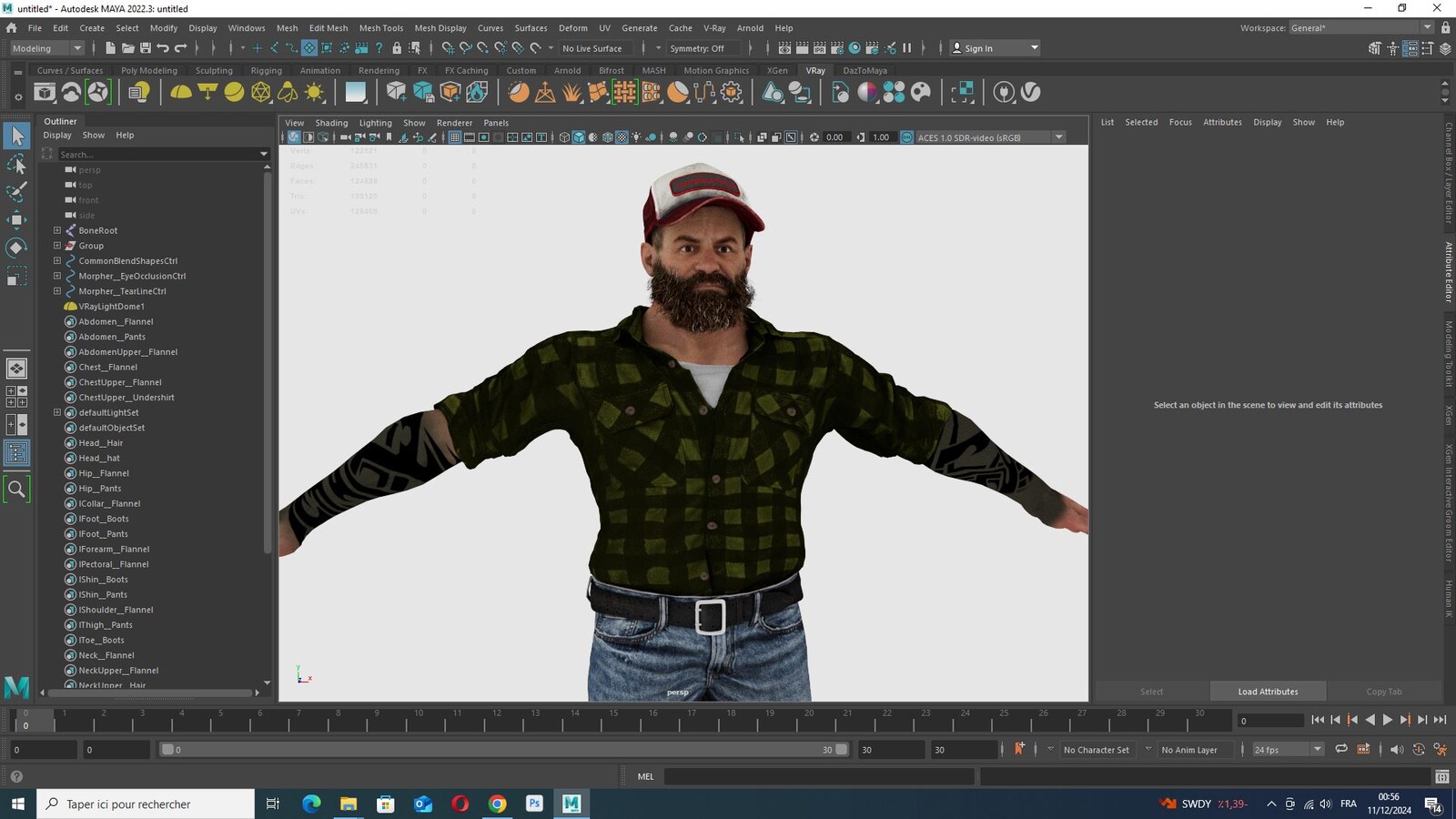Click the Load Attributes button
The width and height of the screenshot is (1456, 819).
(1268, 692)
